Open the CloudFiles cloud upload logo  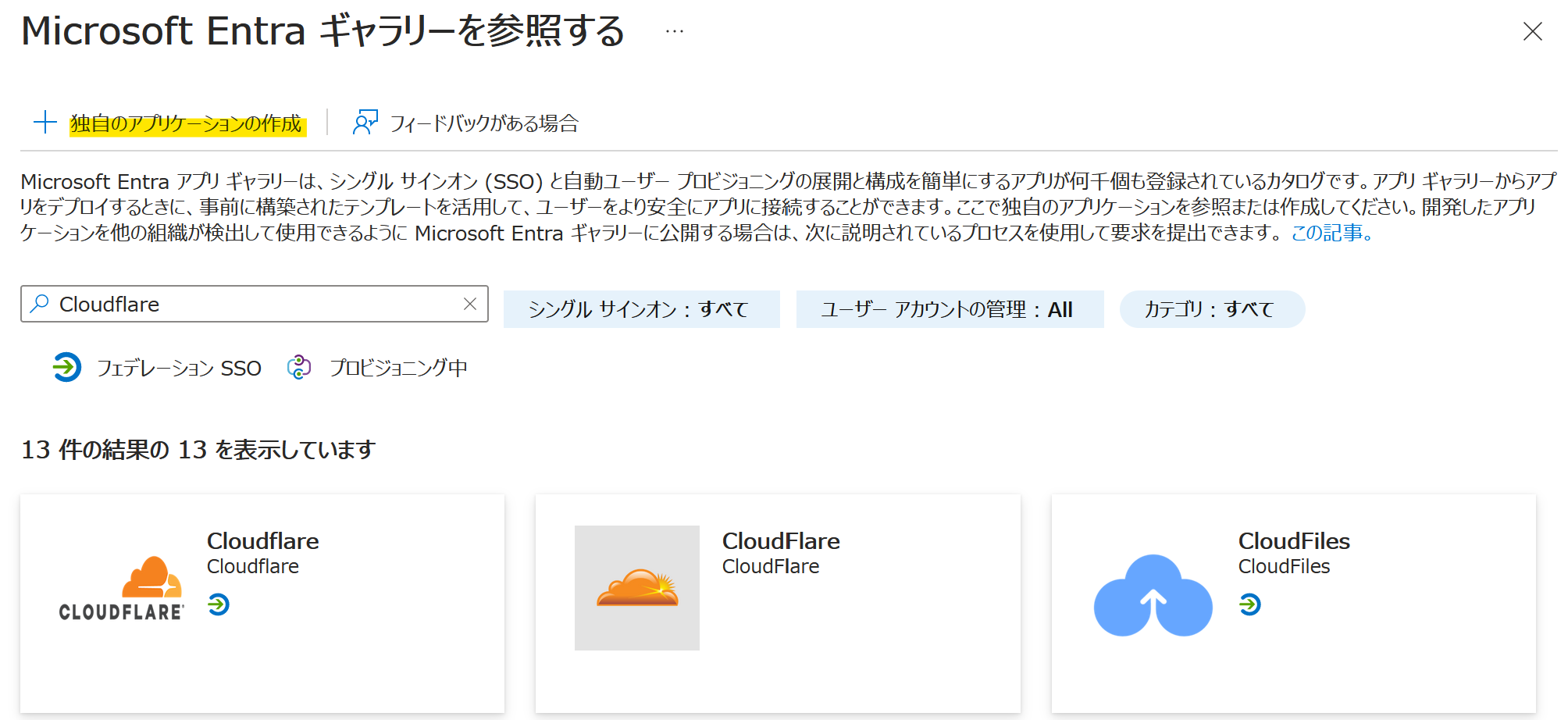point(1153,595)
